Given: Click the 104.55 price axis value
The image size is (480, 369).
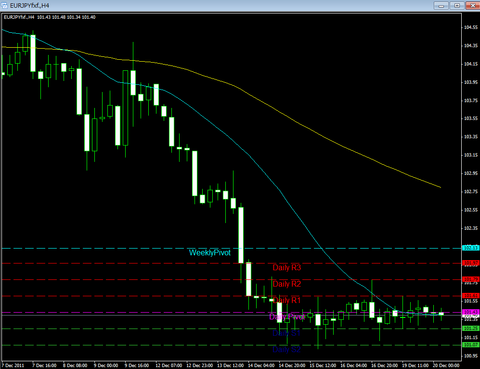Looking at the screenshot, I should coord(471,27).
